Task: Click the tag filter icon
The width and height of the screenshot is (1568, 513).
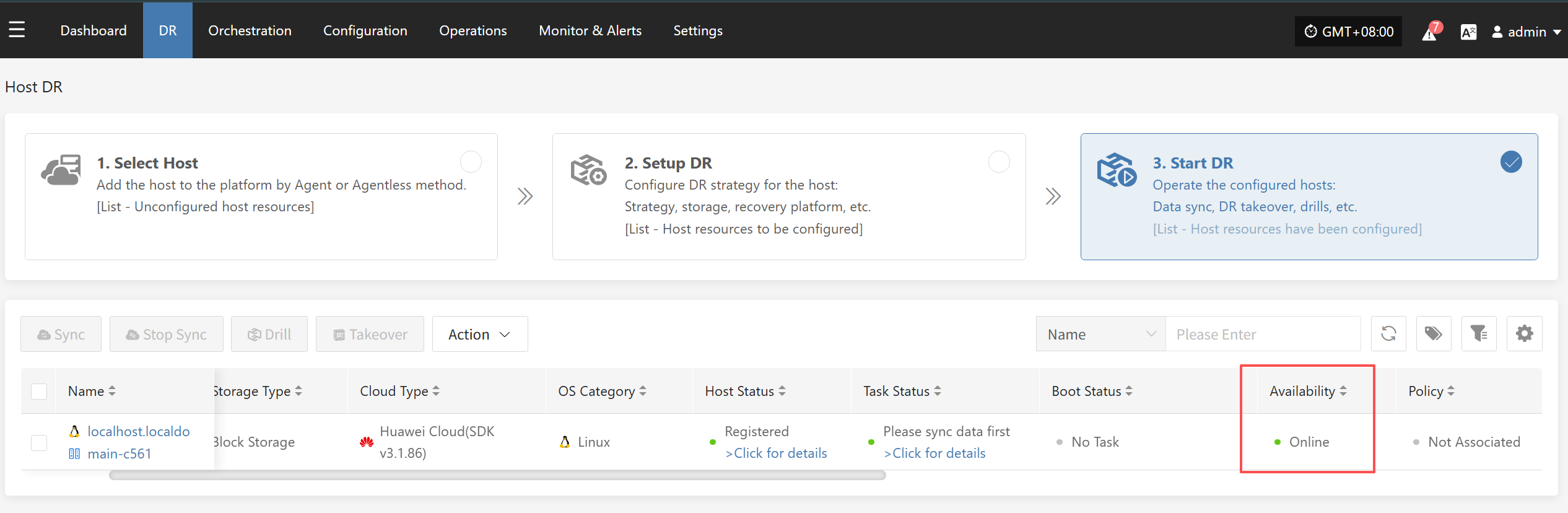Action: (1434, 334)
